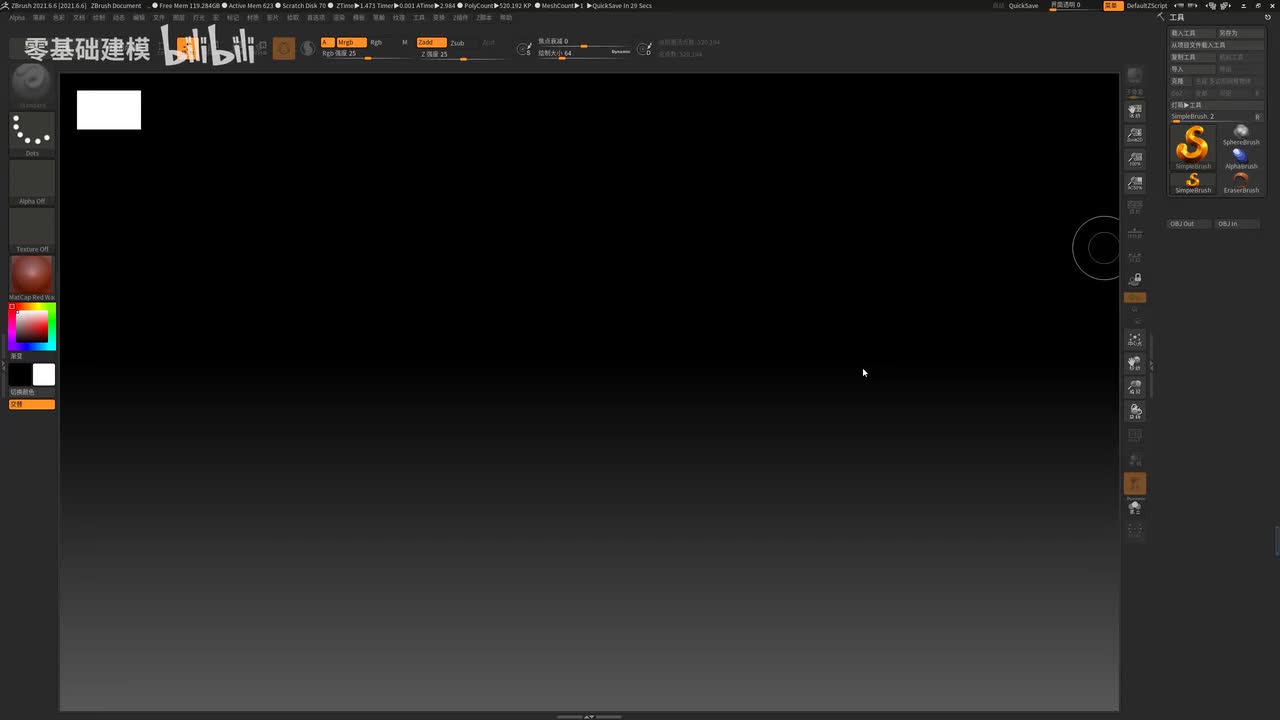
Task: Open the Alpha menu
Action: [x=17, y=18]
